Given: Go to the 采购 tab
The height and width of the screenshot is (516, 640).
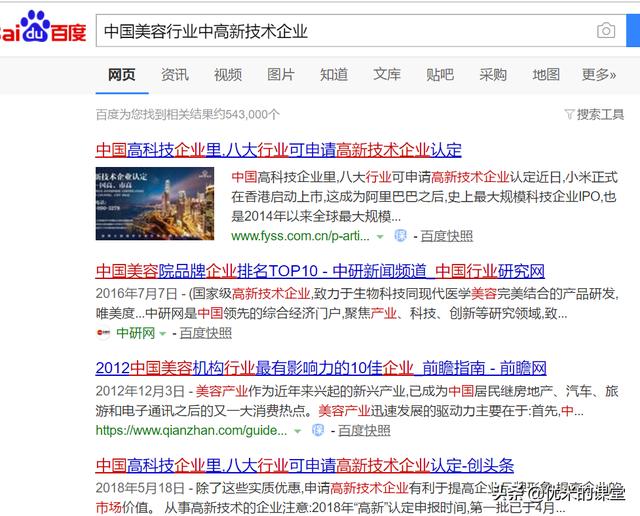Looking at the screenshot, I should click(493, 75).
